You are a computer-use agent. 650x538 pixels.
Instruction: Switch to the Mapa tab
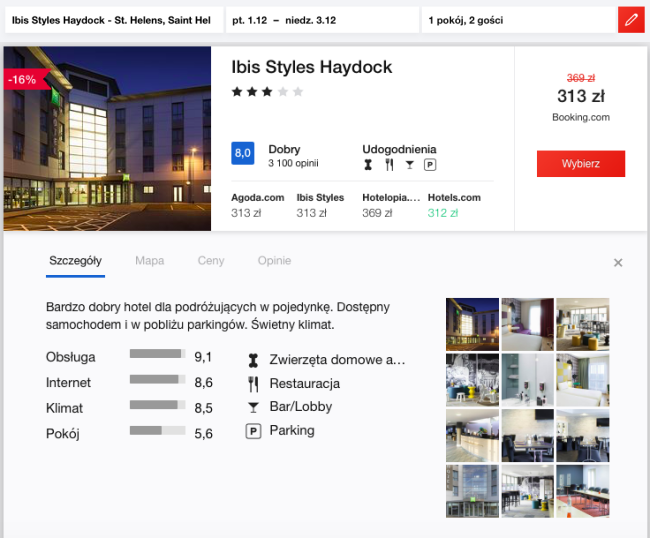149,261
